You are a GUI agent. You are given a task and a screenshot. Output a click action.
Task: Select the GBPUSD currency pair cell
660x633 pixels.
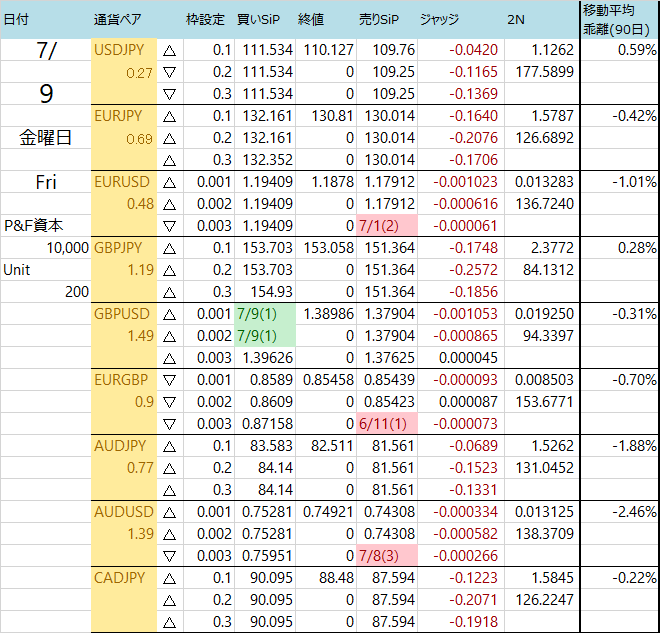124,314
